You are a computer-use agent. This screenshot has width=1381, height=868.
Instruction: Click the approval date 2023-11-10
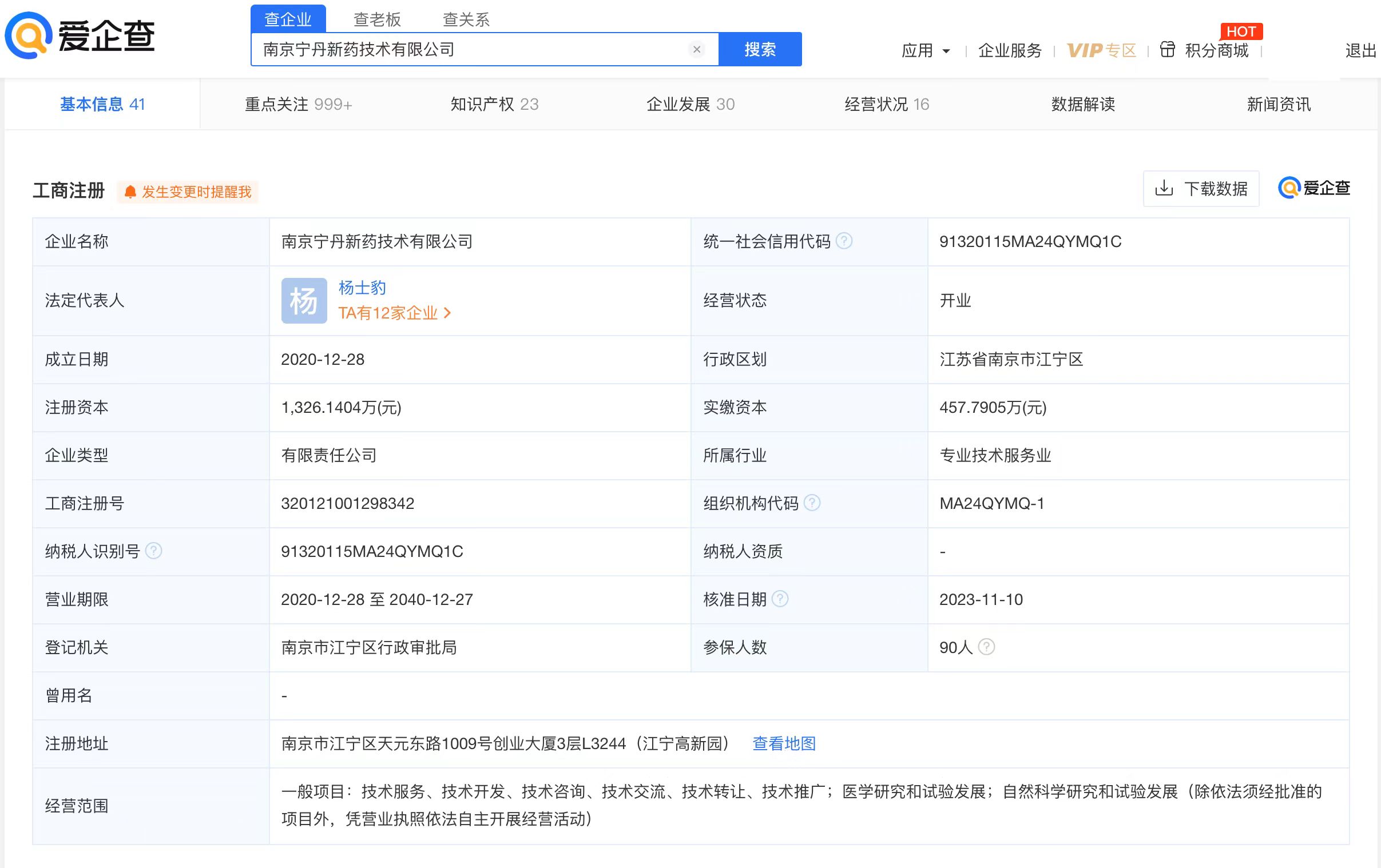pyautogui.click(x=981, y=600)
